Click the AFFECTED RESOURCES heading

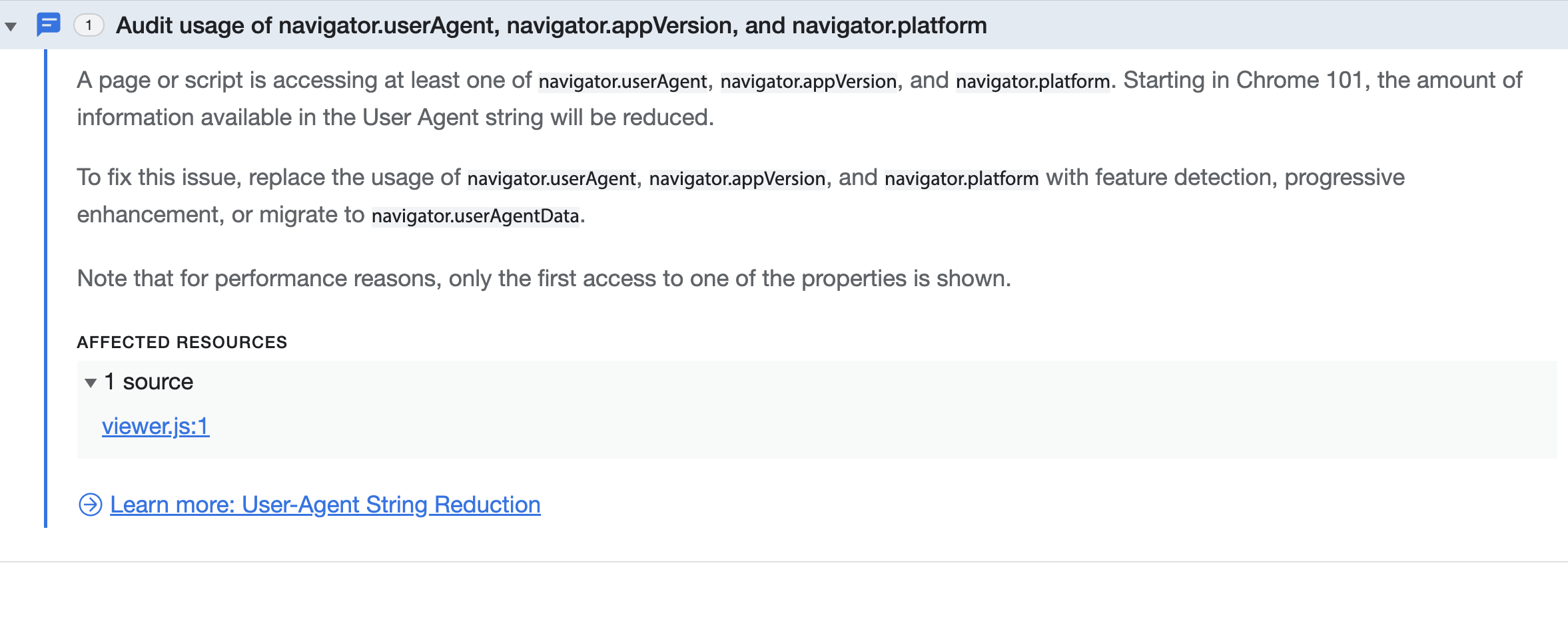(x=182, y=342)
